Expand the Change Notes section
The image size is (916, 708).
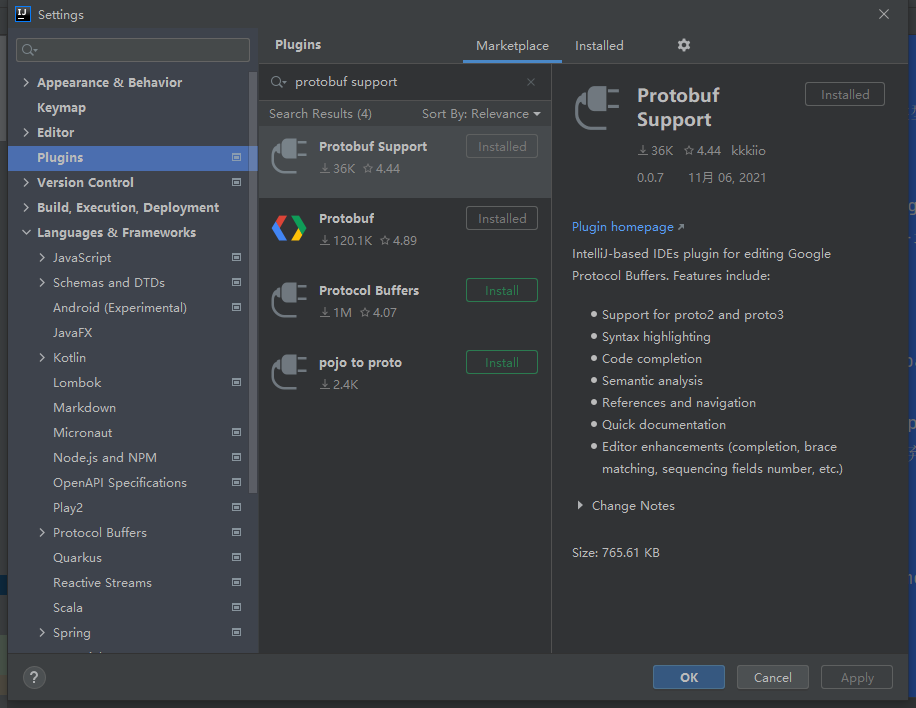[580, 505]
